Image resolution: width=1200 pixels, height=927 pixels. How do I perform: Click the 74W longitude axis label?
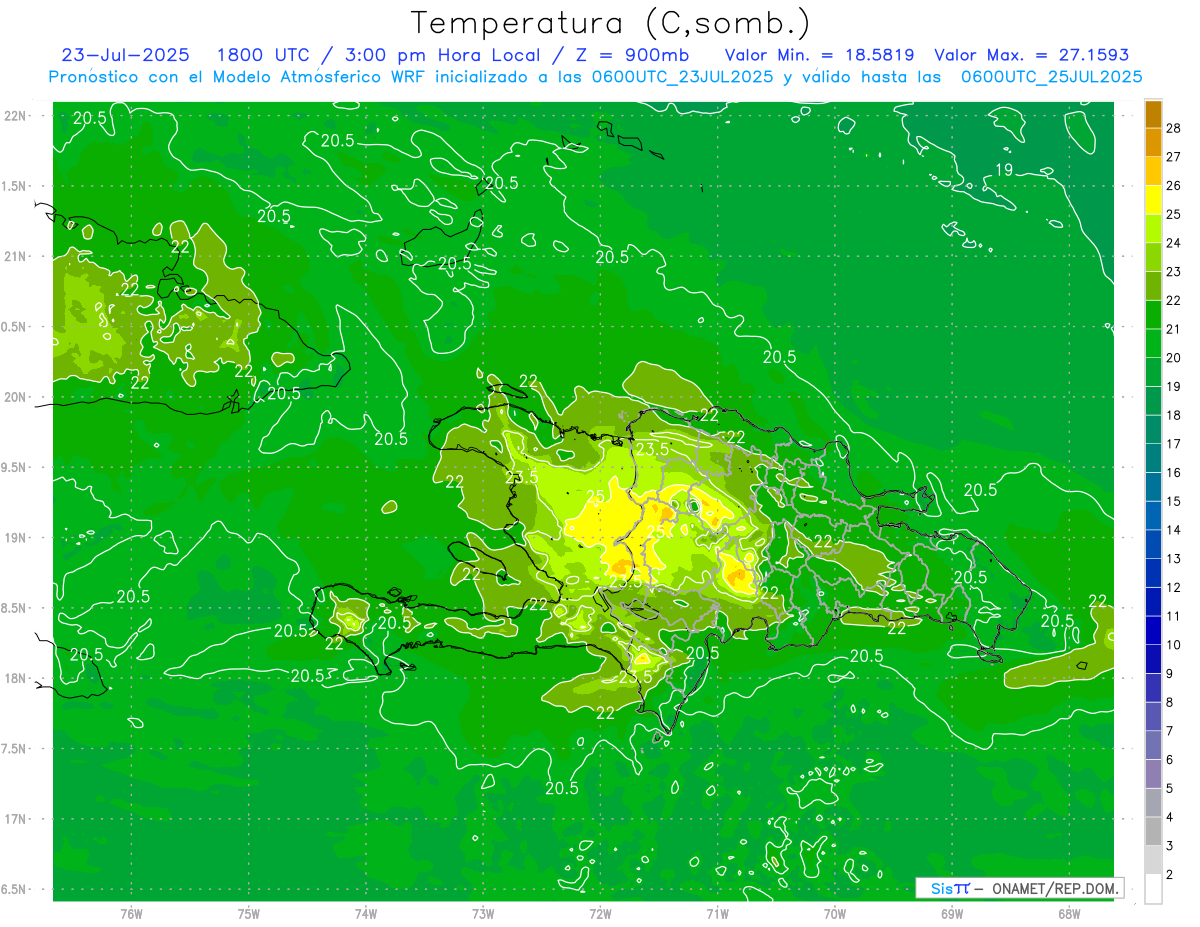click(366, 914)
